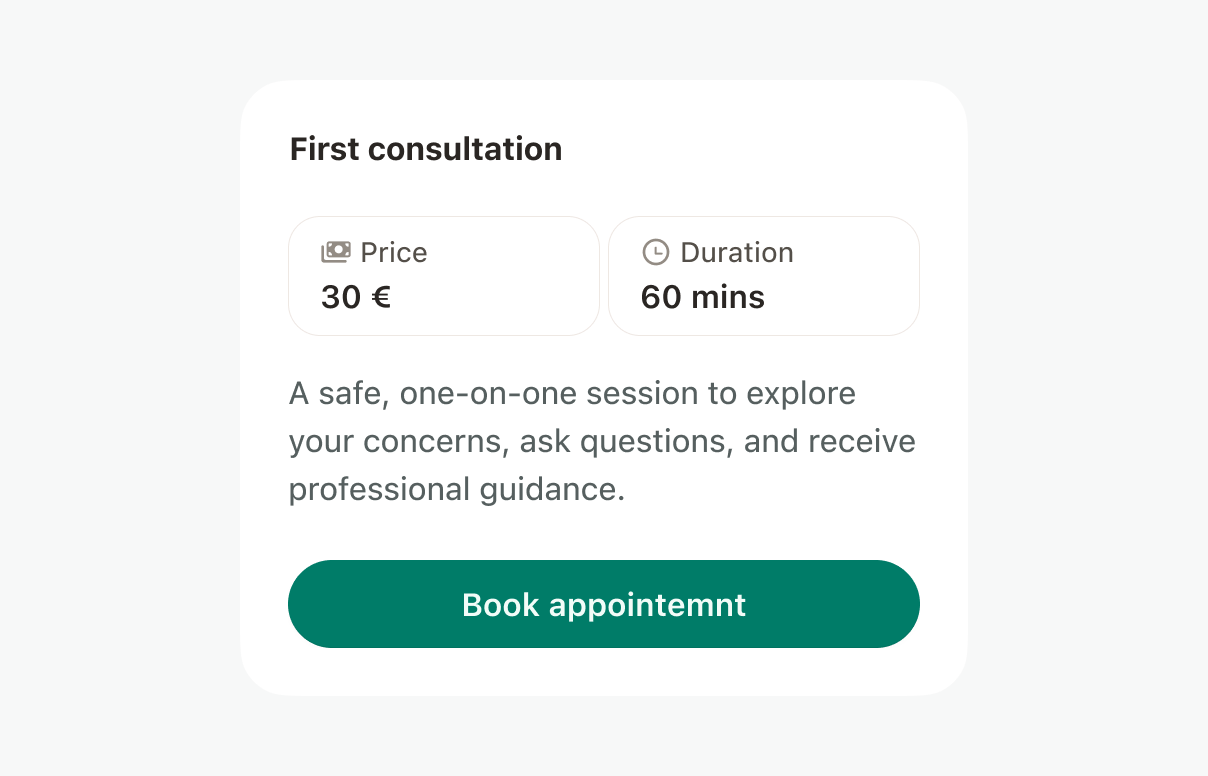This screenshot has height=776, width=1208.
Task: Click the number 60 in the duration
Action: pyautogui.click(x=661, y=297)
